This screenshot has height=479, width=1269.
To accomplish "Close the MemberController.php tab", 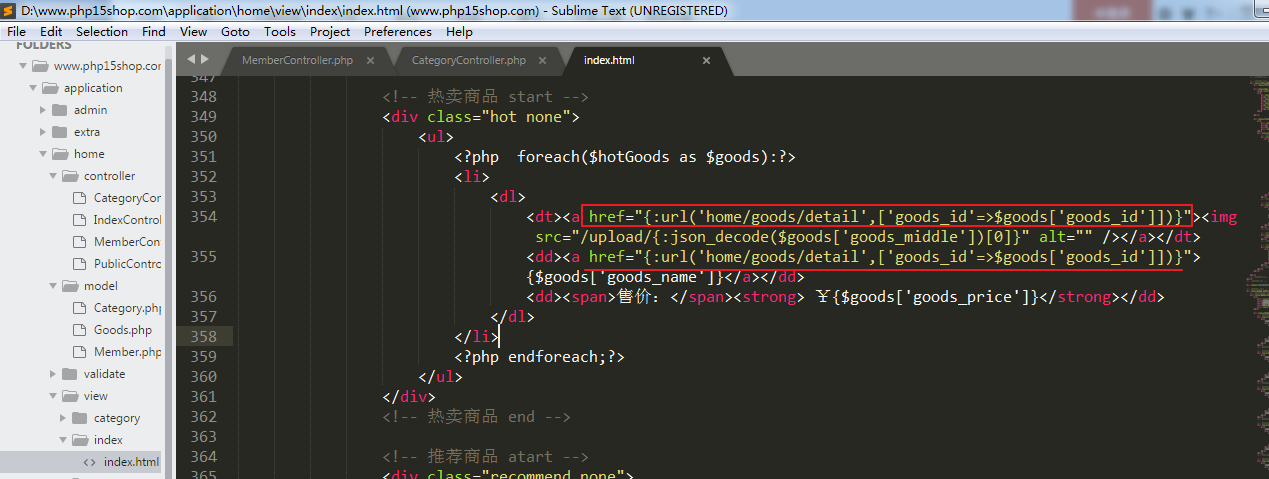I will (370, 61).
